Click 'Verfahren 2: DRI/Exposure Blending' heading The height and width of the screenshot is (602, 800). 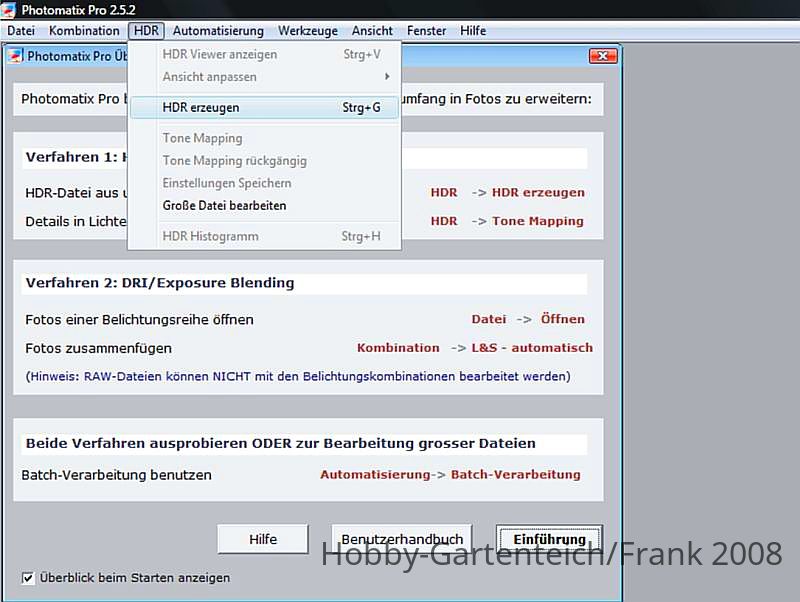point(160,283)
